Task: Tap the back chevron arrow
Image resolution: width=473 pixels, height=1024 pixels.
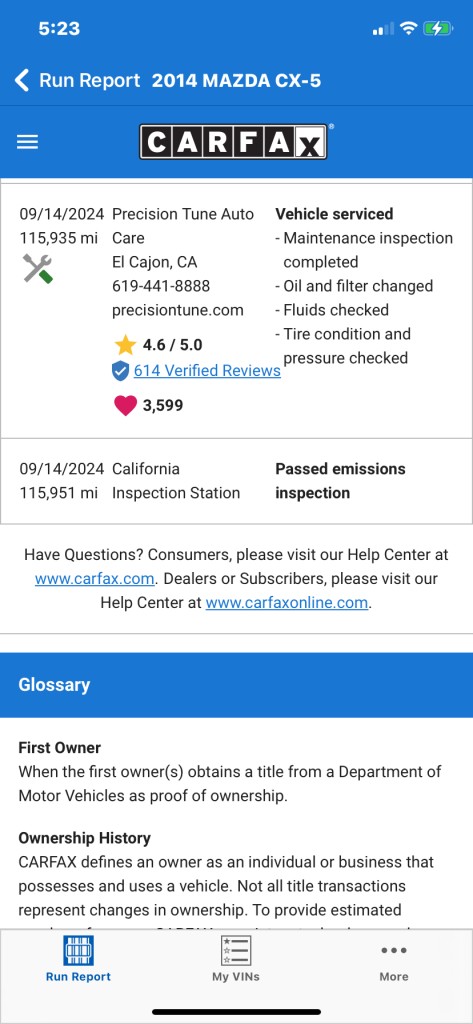Action: point(22,81)
